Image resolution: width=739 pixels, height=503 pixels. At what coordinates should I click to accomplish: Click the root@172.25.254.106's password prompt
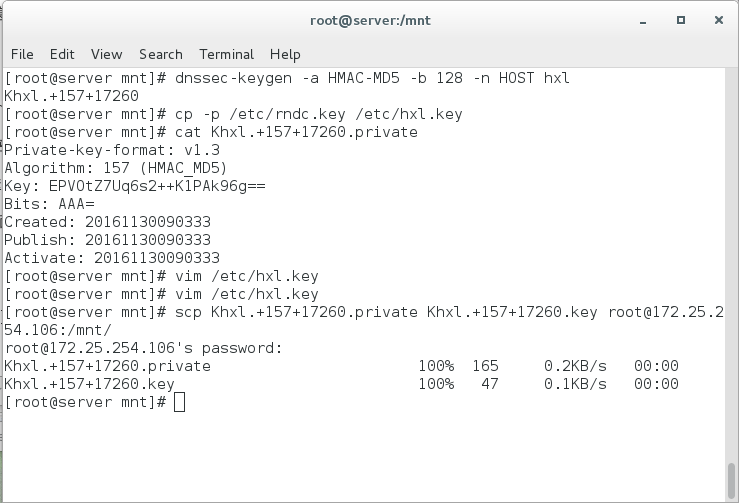point(143,348)
